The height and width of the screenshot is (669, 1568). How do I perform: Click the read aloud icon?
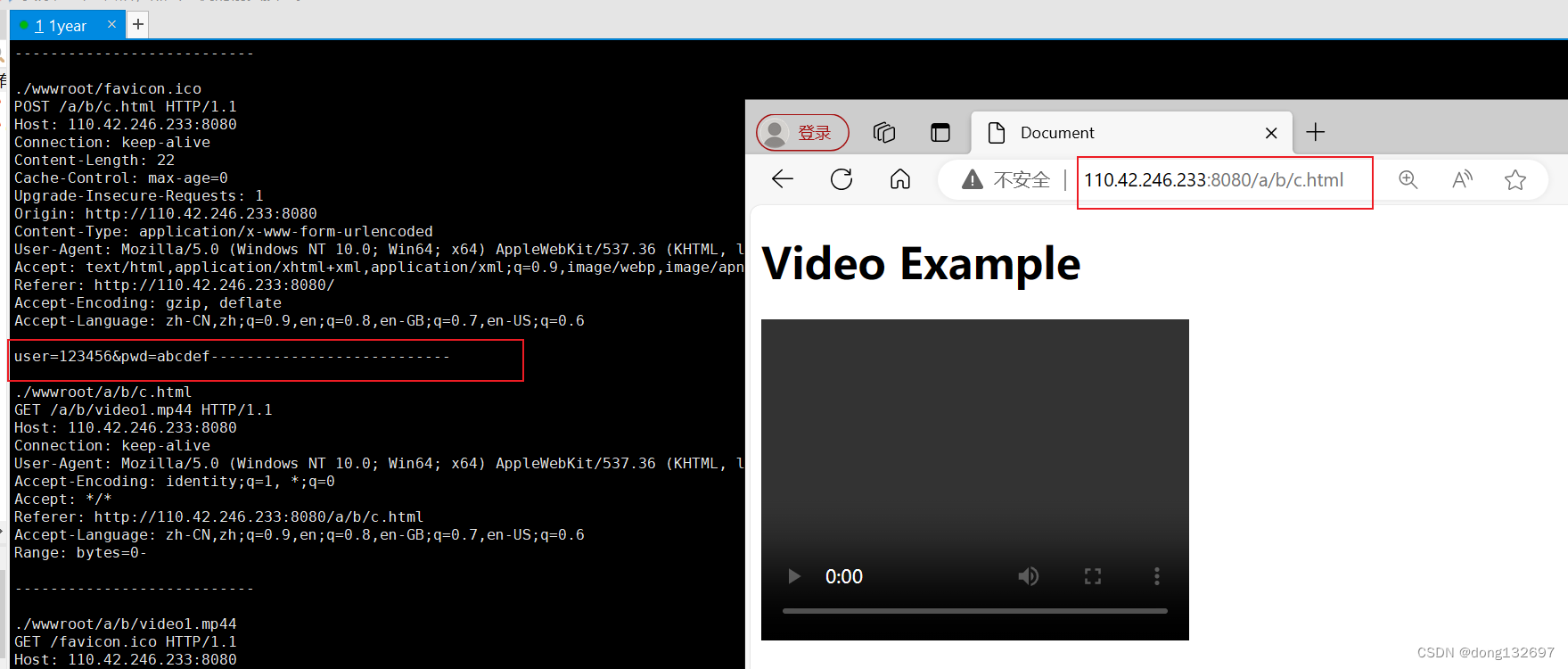click(1462, 179)
